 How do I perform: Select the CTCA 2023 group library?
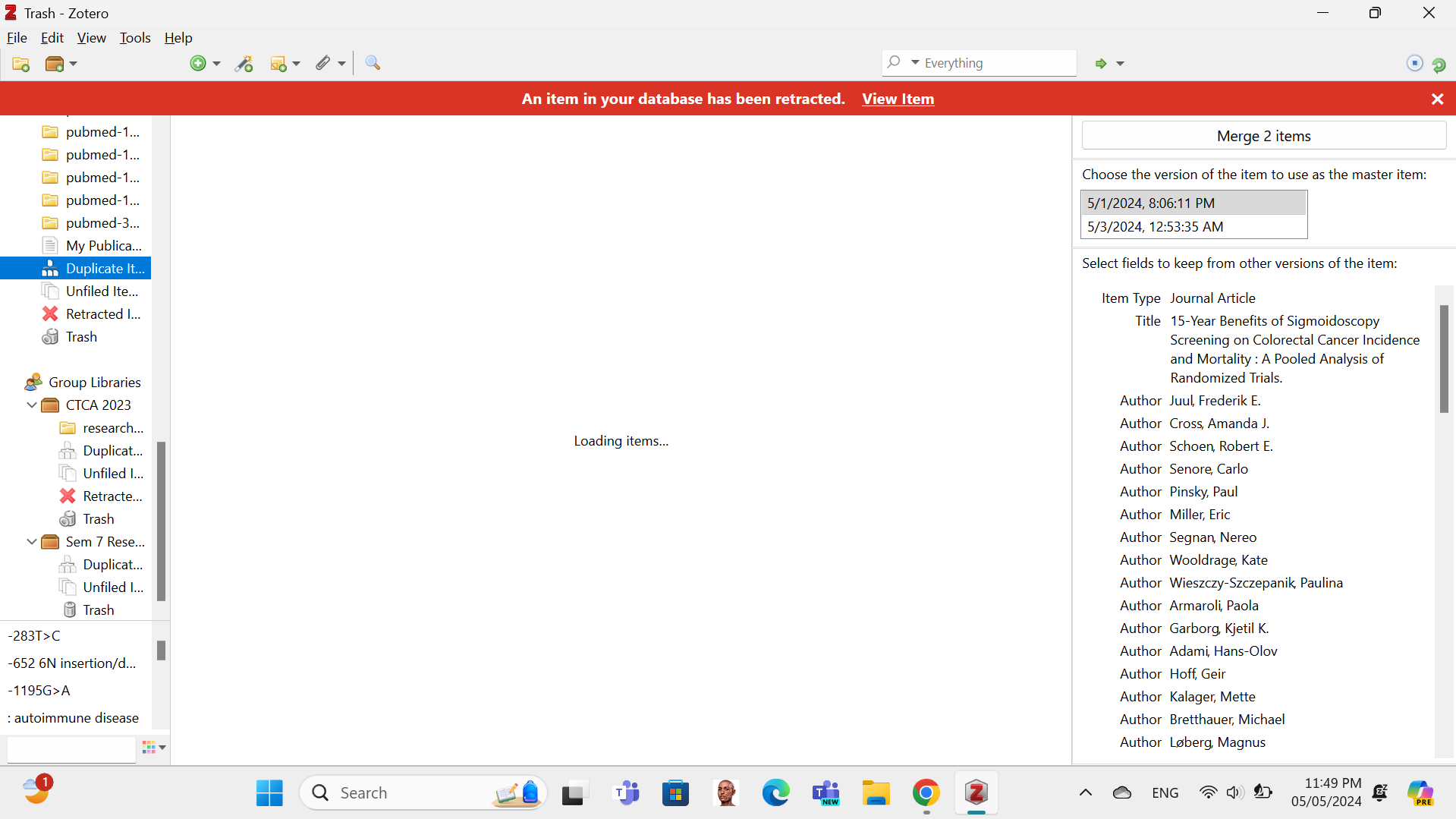[x=86, y=405]
